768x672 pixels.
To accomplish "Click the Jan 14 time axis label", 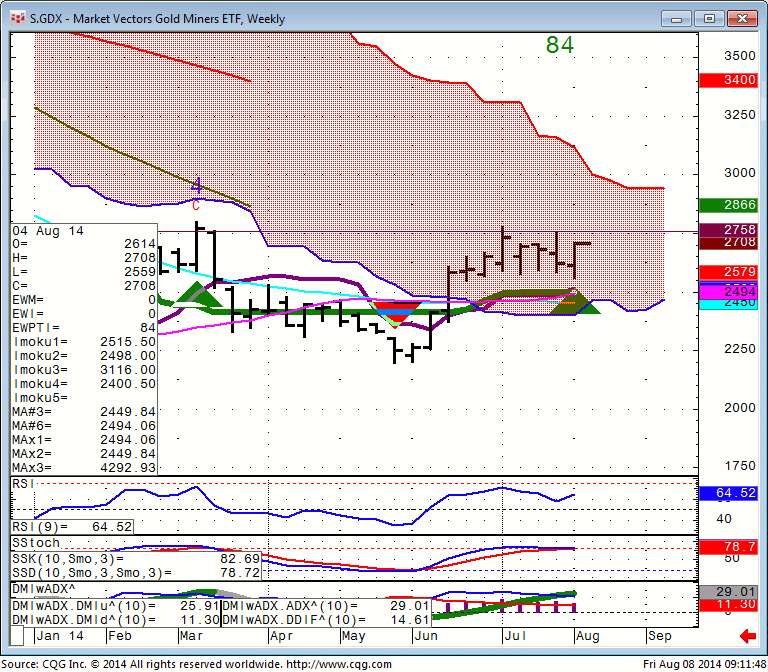I will [60, 636].
